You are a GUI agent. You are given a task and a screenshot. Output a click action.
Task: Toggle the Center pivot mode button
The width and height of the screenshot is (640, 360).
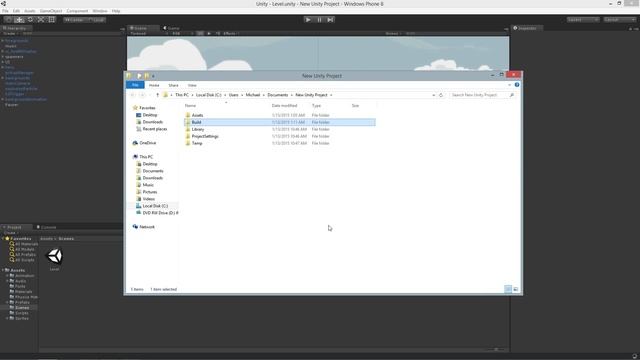[x=74, y=20]
